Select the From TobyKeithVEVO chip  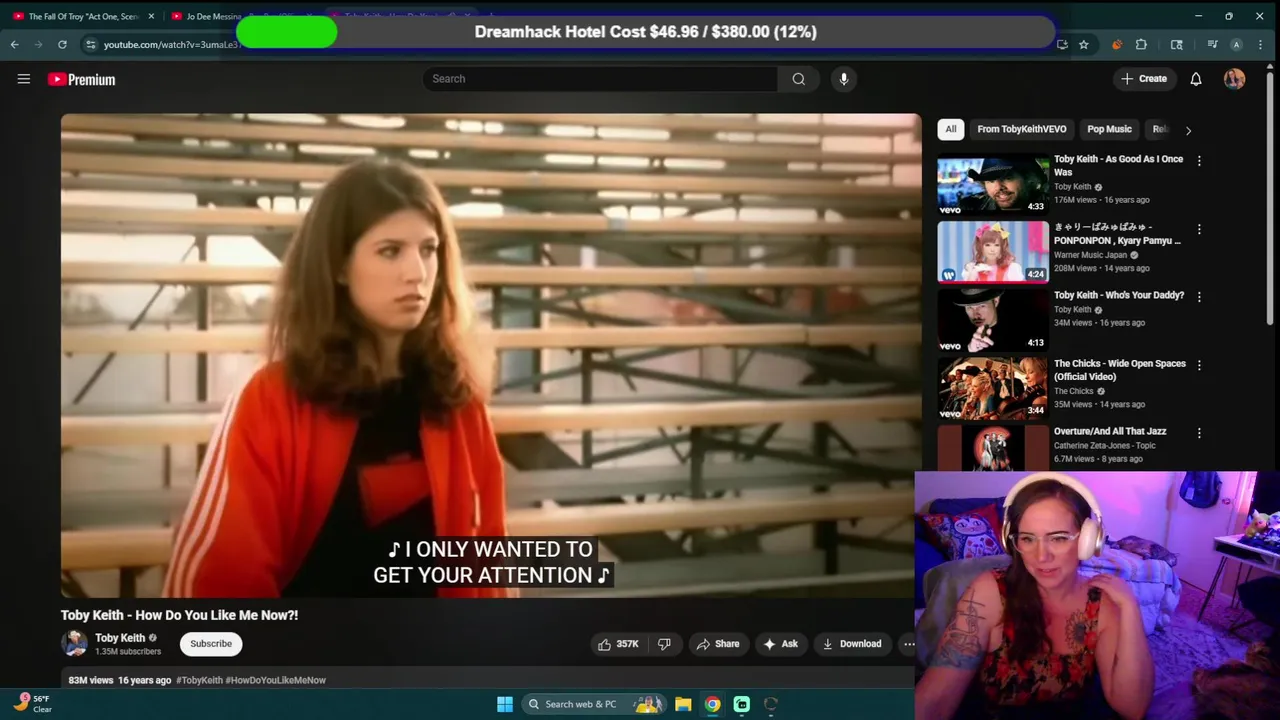click(1022, 129)
